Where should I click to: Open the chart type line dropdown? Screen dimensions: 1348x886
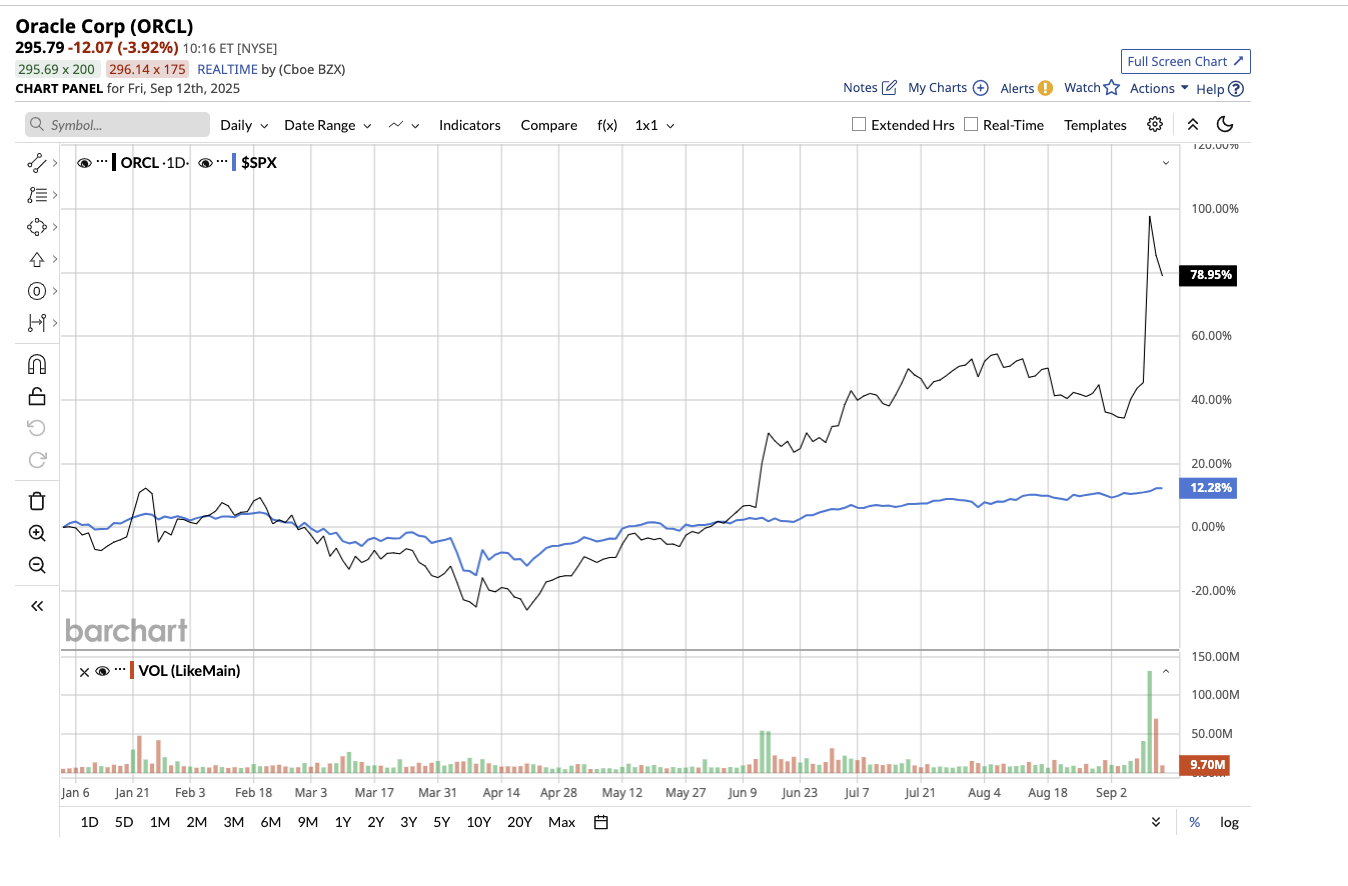click(404, 125)
